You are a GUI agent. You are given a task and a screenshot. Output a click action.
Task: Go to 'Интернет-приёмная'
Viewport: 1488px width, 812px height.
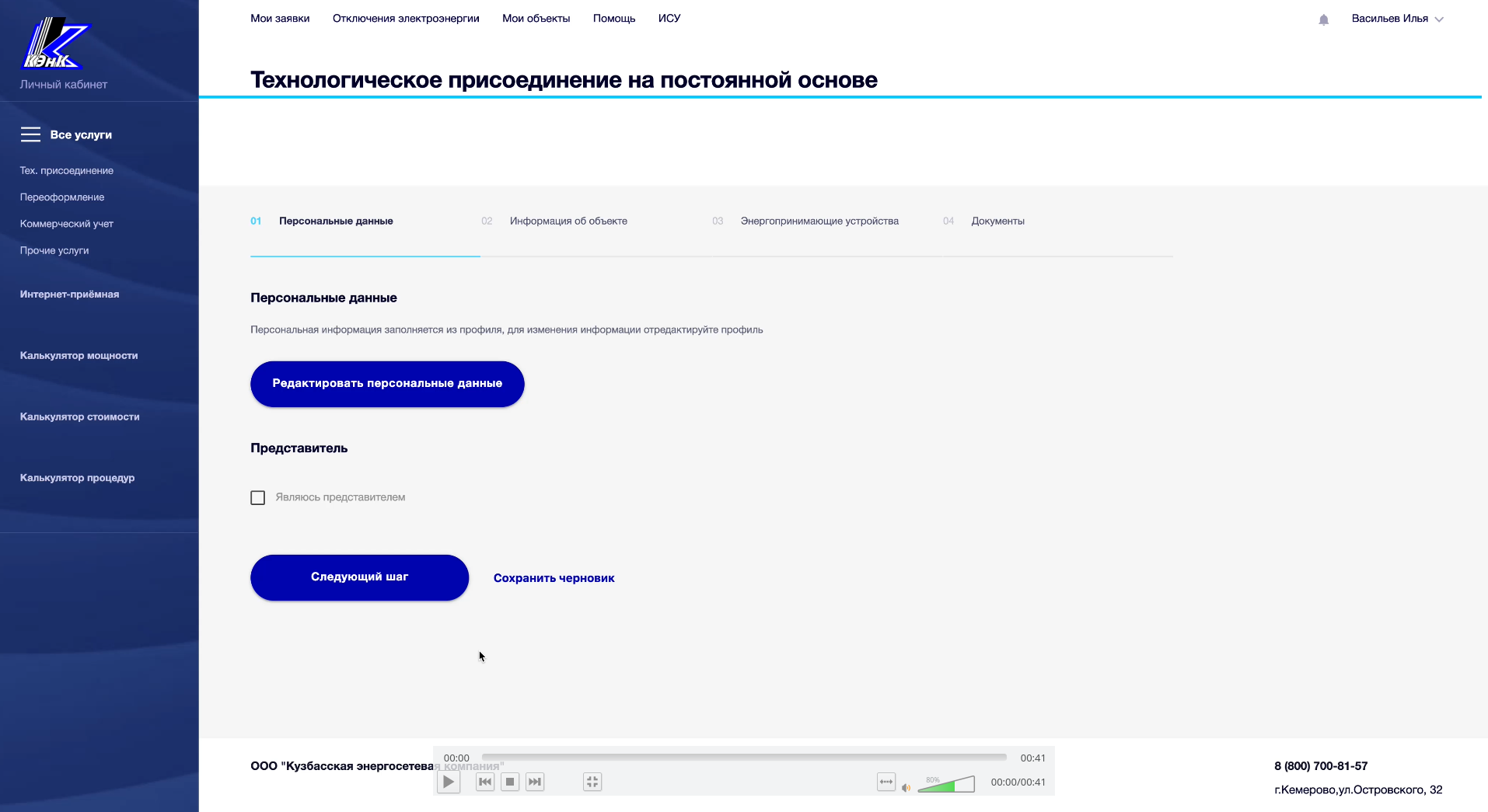click(x=70, y=294)
